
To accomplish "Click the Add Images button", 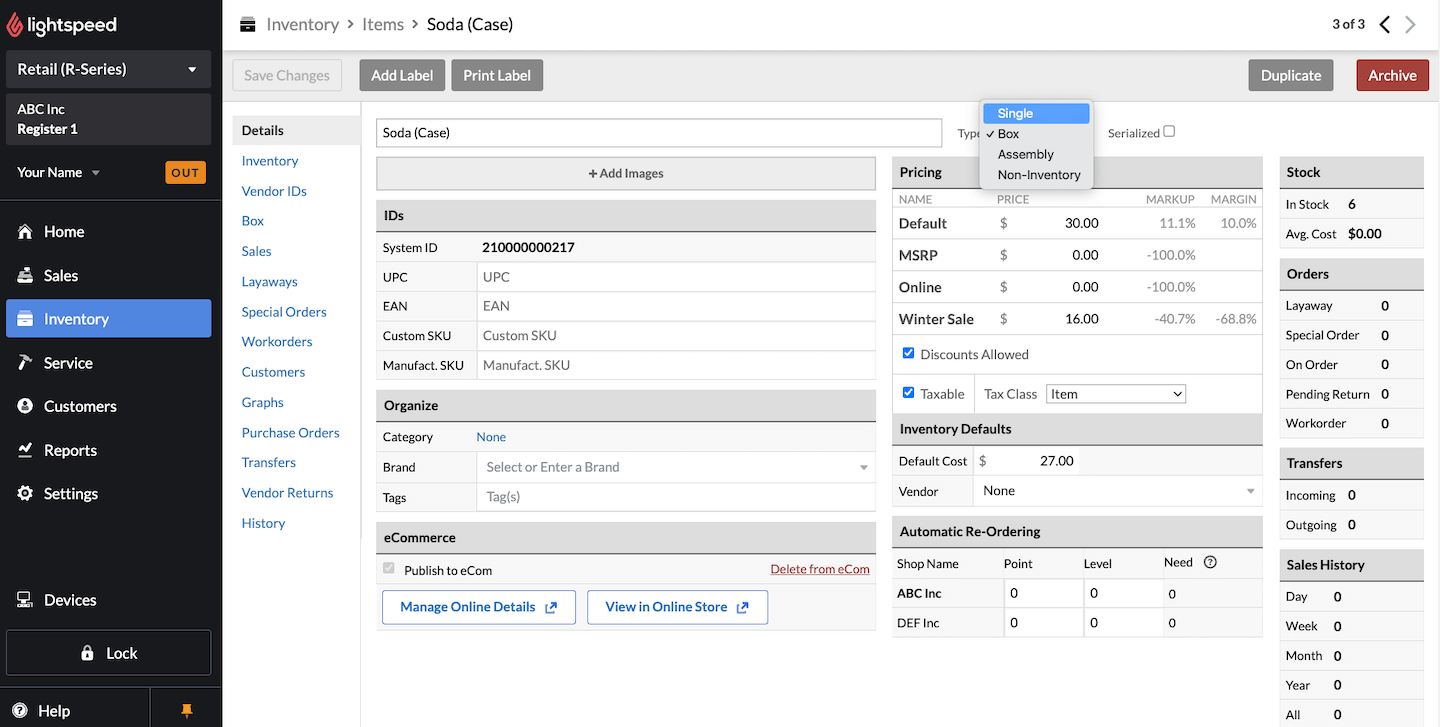I will click(626, 173).
